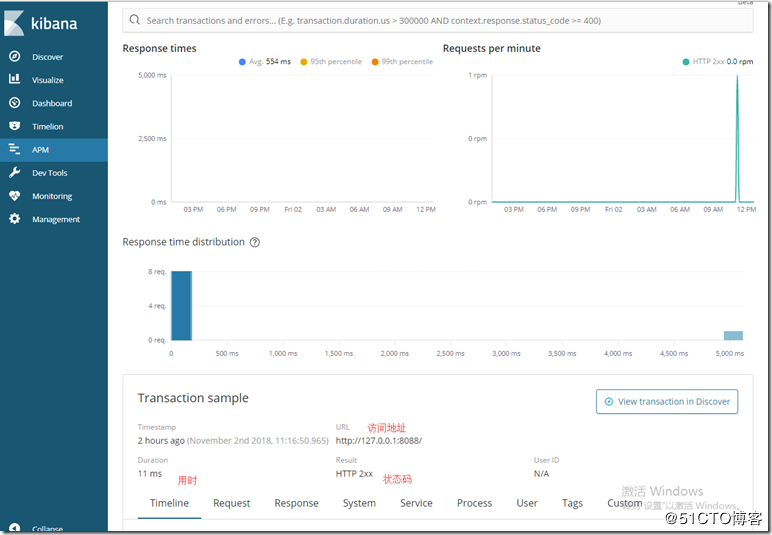
Task: Open Timelion via its mask icon
Action: click(15, 126)
